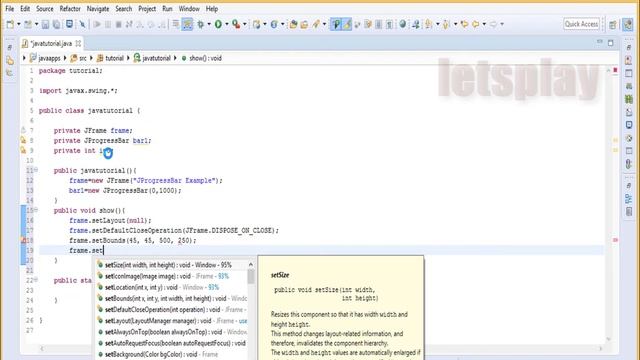Expand the New Java Class dropdown
Viewport: 640px width, 360px height.
(x=282, y=24)
